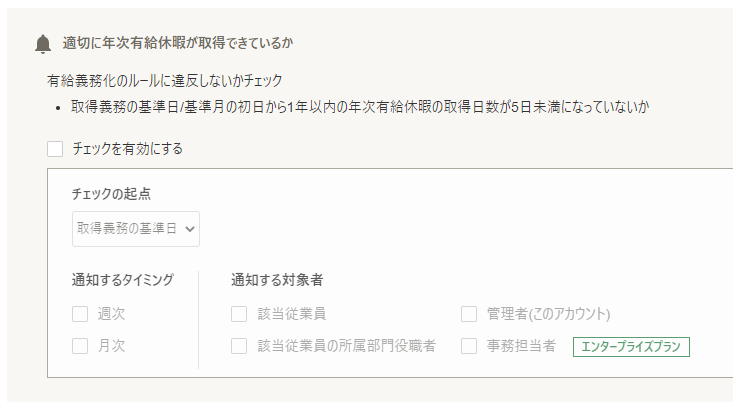Image resolution: width=733 pixels, height=410 pixels.
Task: Check the 該当従業員 checkbox
Action: pyautogui.click(x=239, y=314)
